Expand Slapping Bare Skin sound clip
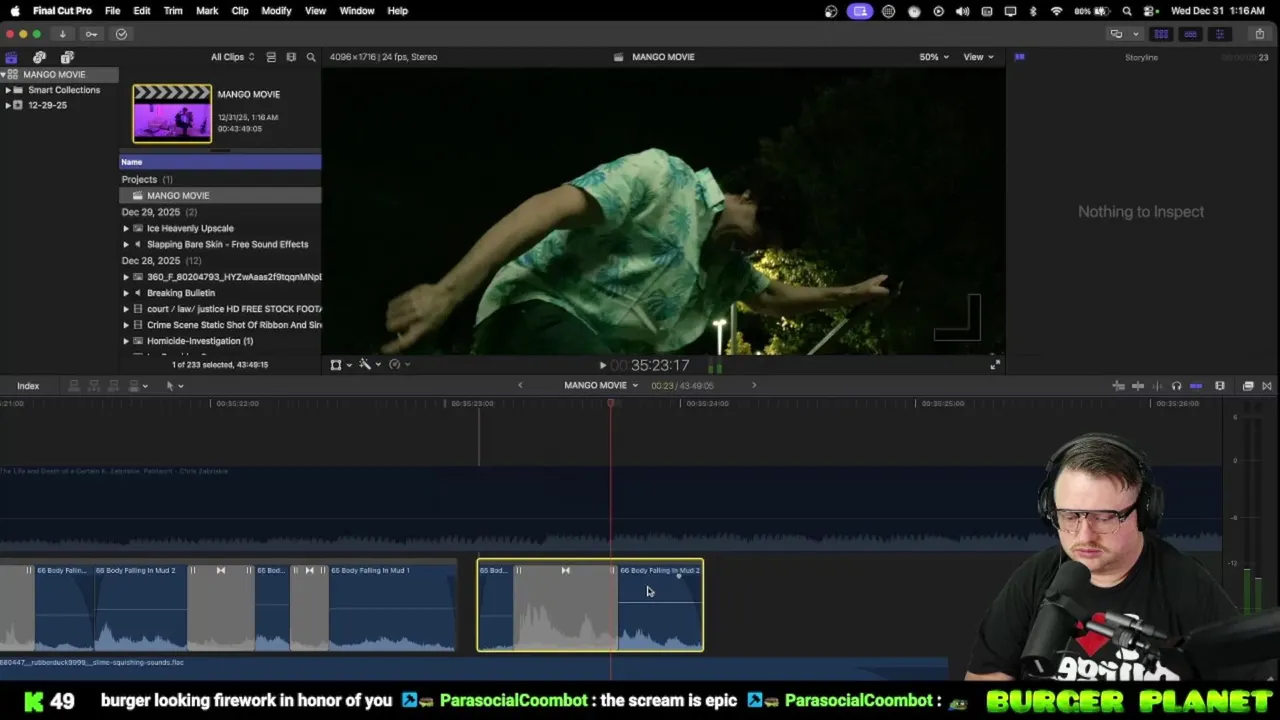Image resolution: width=1280 pixels, height=720 pixels. [x=126, y=244]
